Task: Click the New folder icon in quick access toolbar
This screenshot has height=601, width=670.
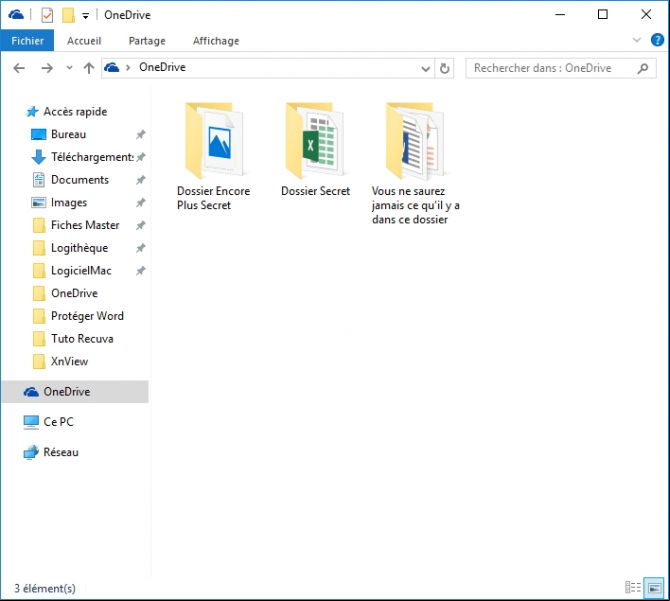Action: [x=68, y=15]
